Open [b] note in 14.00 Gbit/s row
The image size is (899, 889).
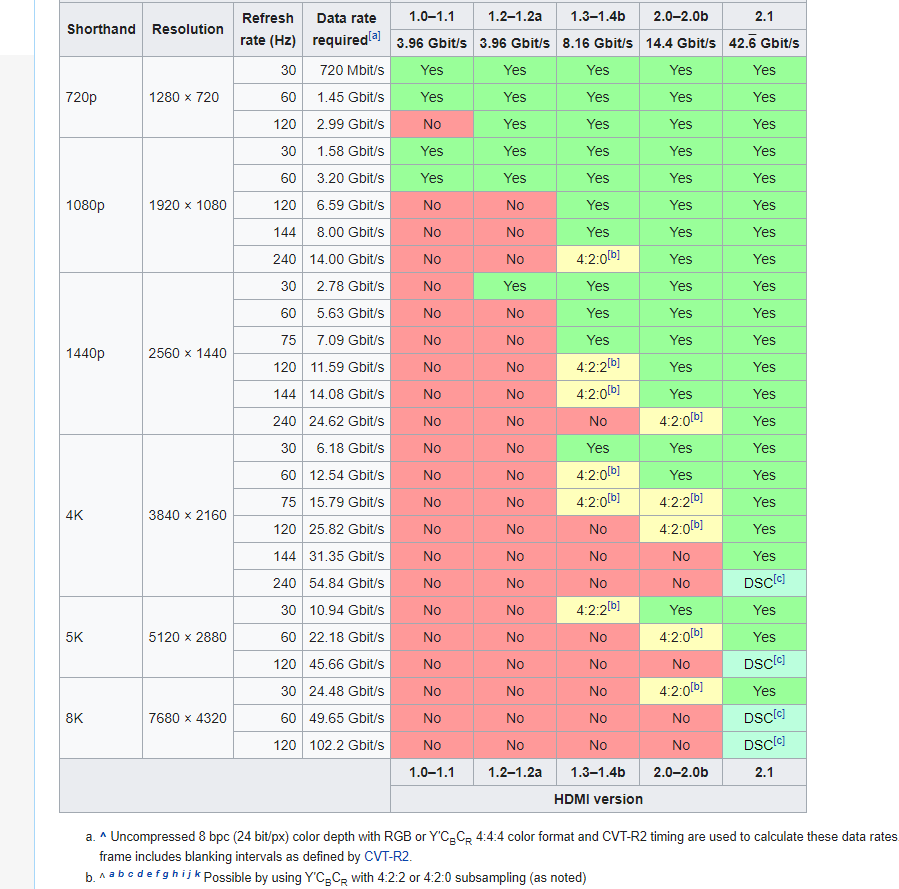pyautogui.click(x=613, y=254)
